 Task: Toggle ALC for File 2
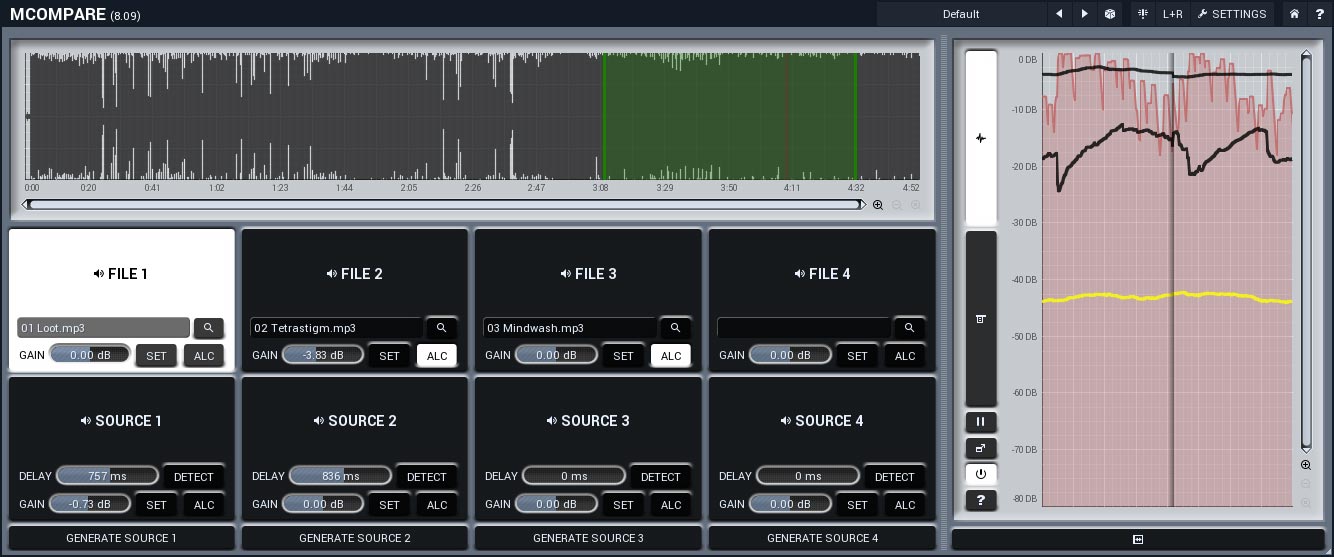(437, 356)
